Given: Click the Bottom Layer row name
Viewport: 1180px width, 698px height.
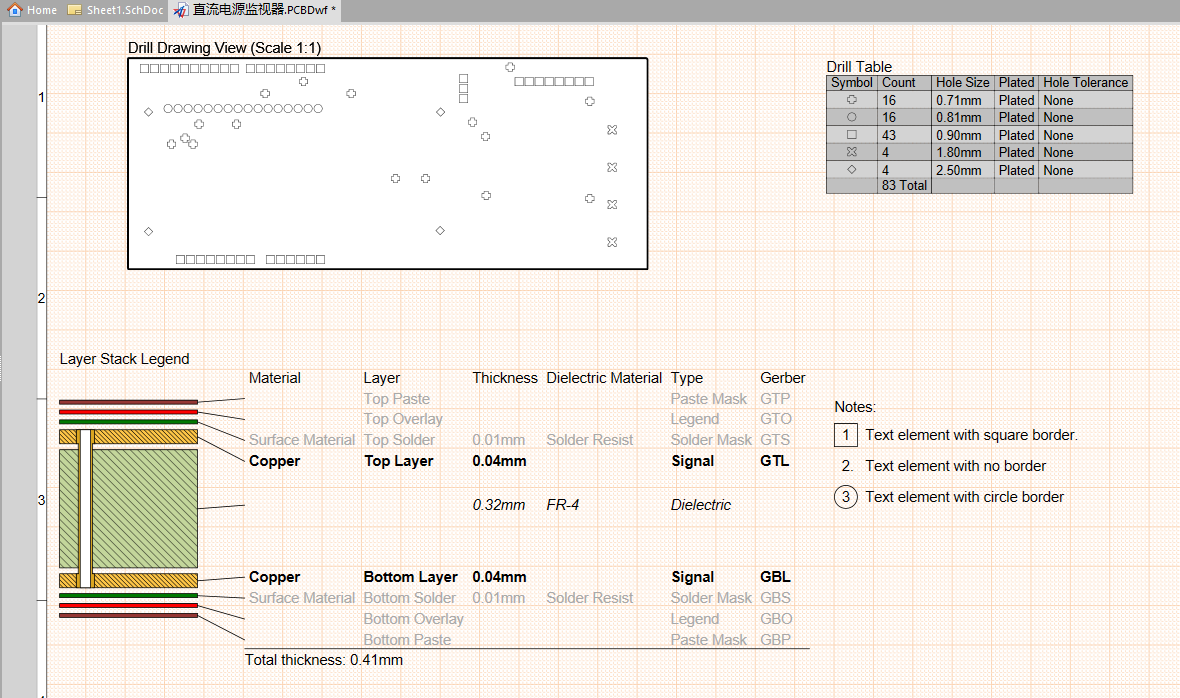Looking at the screenshot, I should coord(410,577).
